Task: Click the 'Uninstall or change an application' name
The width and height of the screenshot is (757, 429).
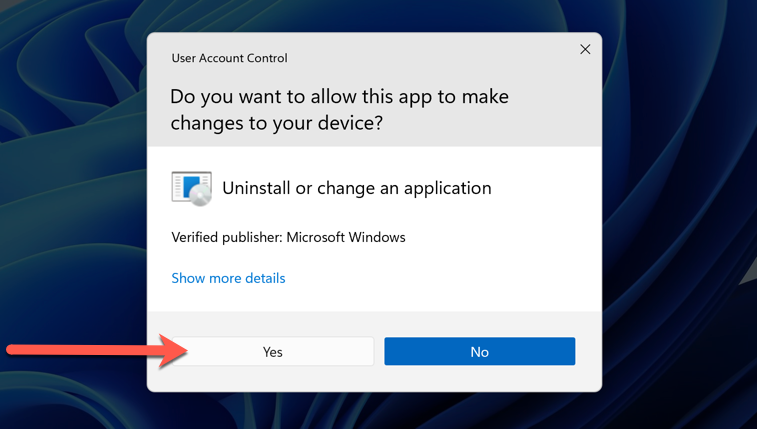Action: coord(357,188)
